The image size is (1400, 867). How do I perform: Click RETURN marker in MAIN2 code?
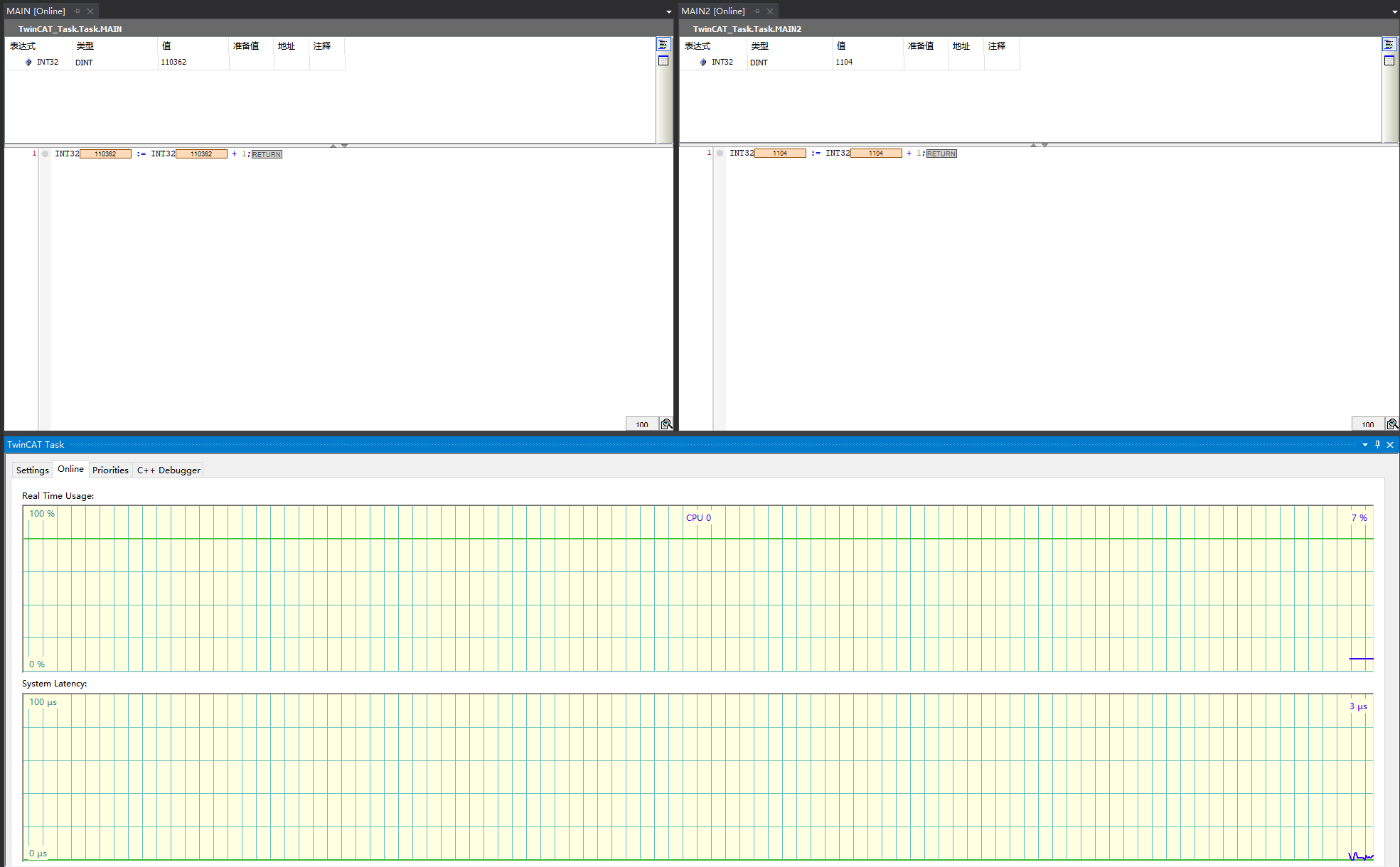pos(941,154)
